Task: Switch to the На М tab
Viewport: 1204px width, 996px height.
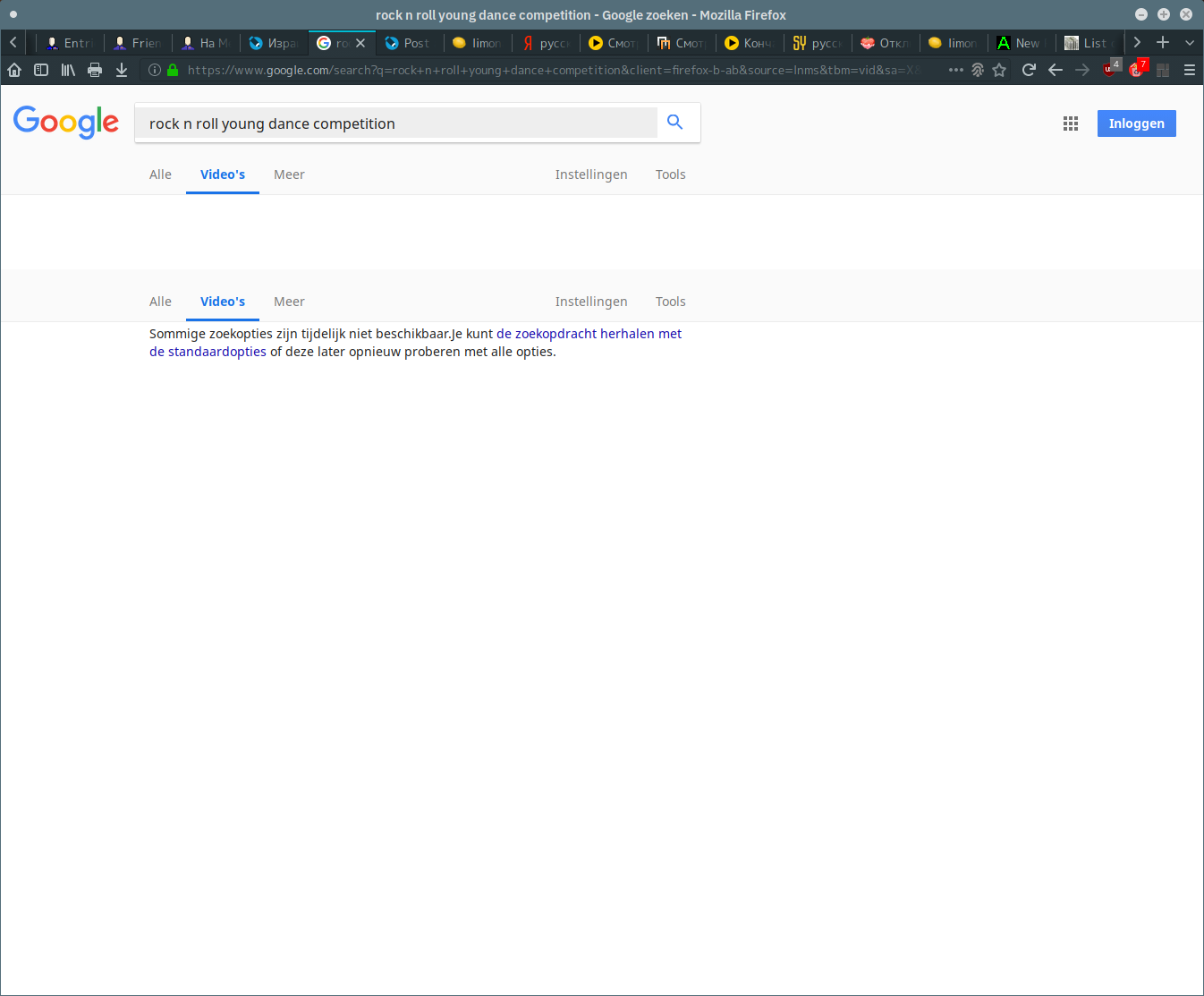Action: [206, 43]
